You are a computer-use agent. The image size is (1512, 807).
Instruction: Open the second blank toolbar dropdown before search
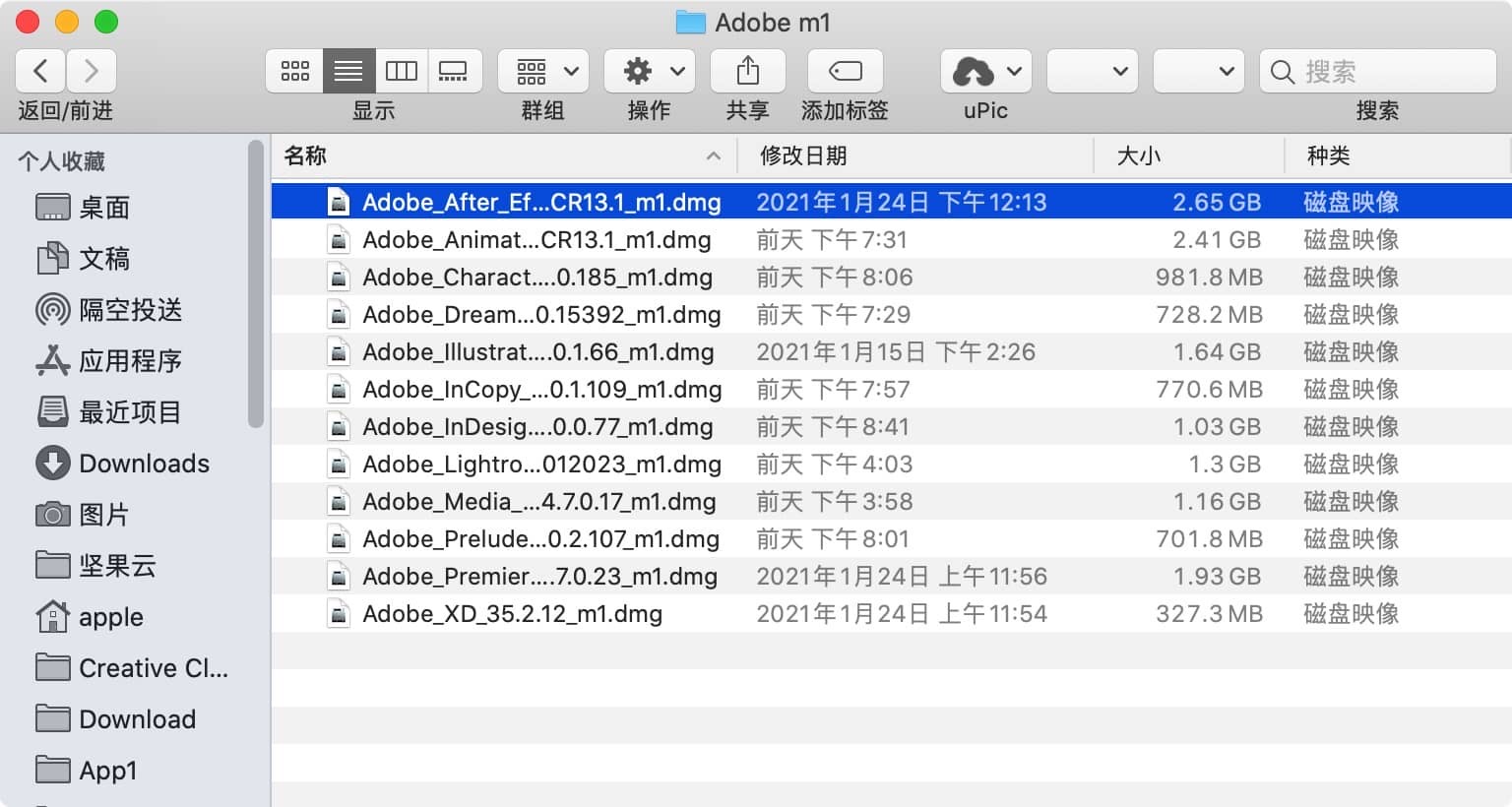1199,71
